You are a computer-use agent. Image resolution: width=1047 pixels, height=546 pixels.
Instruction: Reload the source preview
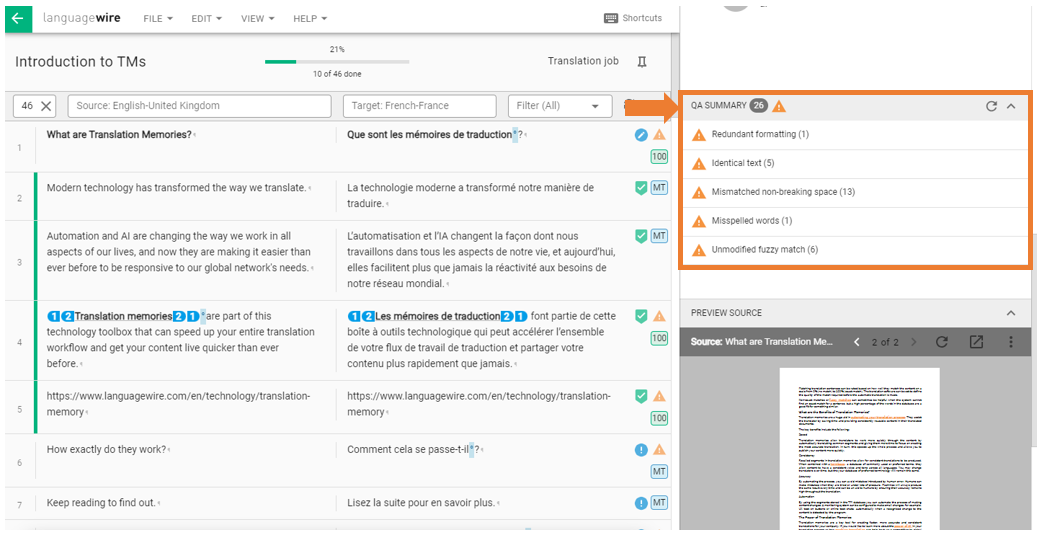click(x=941, y=342)
